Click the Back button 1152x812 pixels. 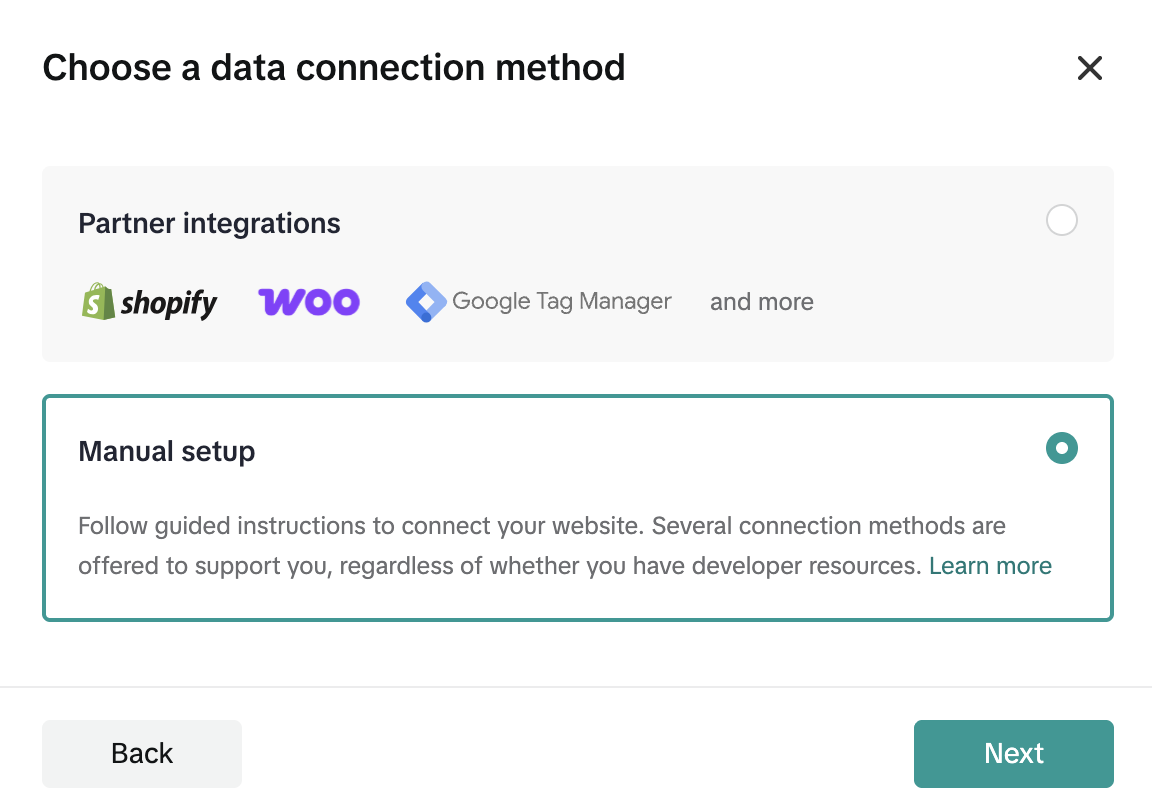141,753
